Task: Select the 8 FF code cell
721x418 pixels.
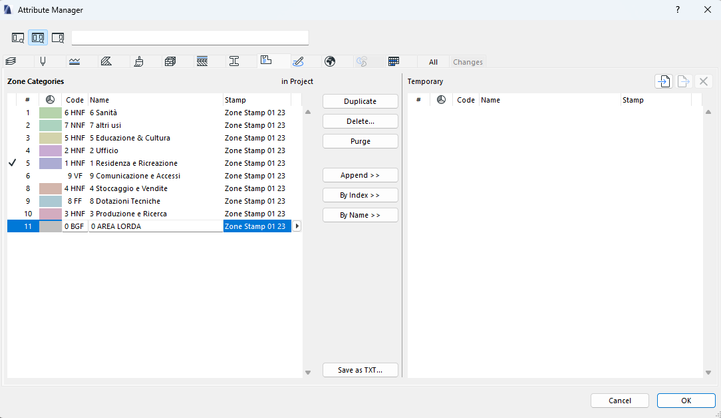Action: tap(75, 201)
